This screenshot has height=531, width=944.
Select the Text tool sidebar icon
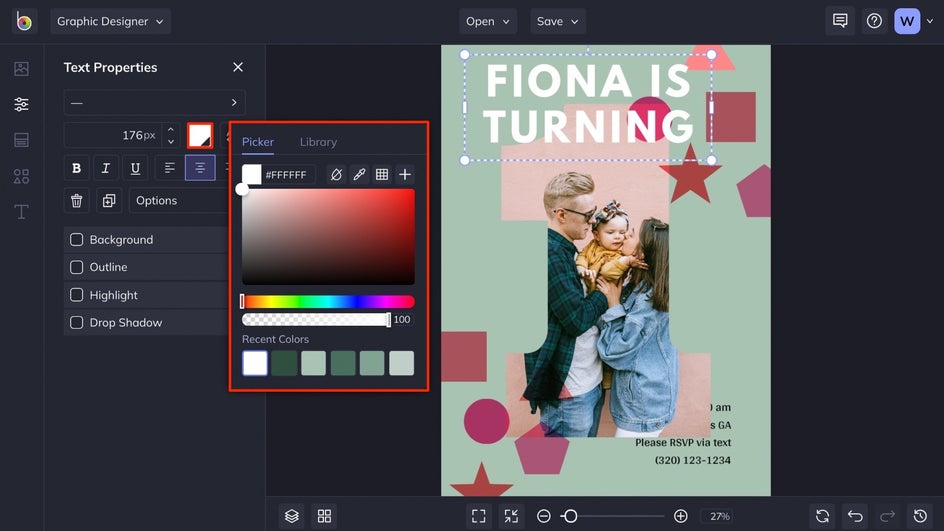click(22, 212)
